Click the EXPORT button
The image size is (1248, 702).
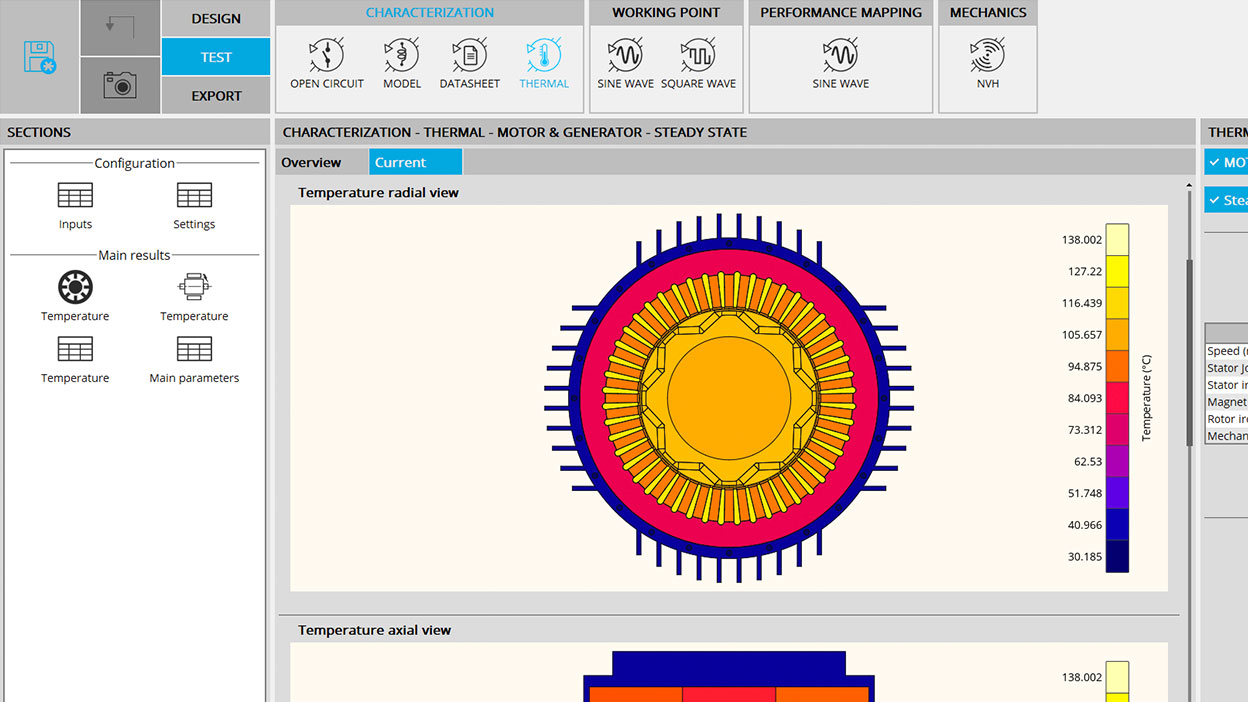click(216, 96)
